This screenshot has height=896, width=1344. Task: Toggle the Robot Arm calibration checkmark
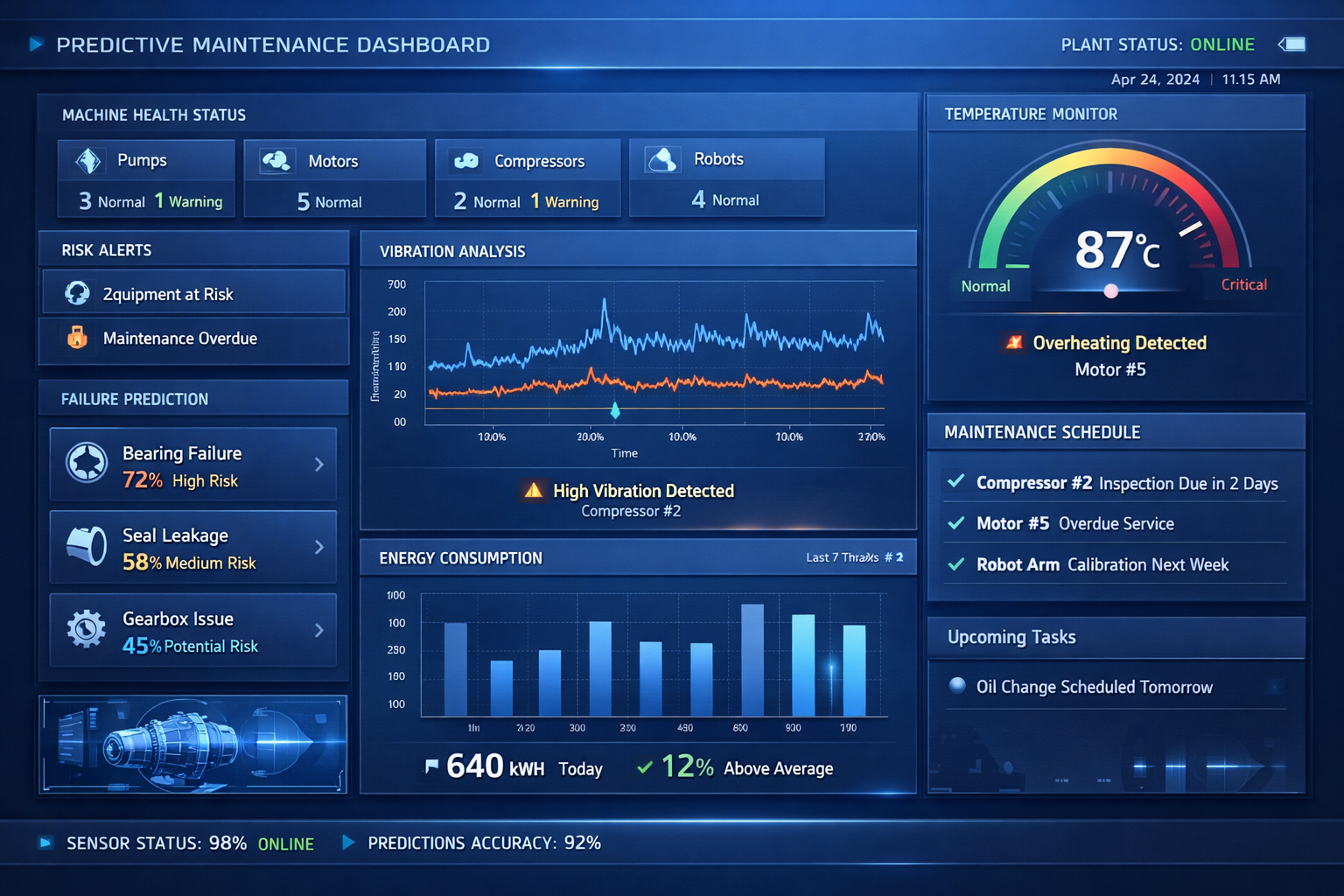[956, 564]
